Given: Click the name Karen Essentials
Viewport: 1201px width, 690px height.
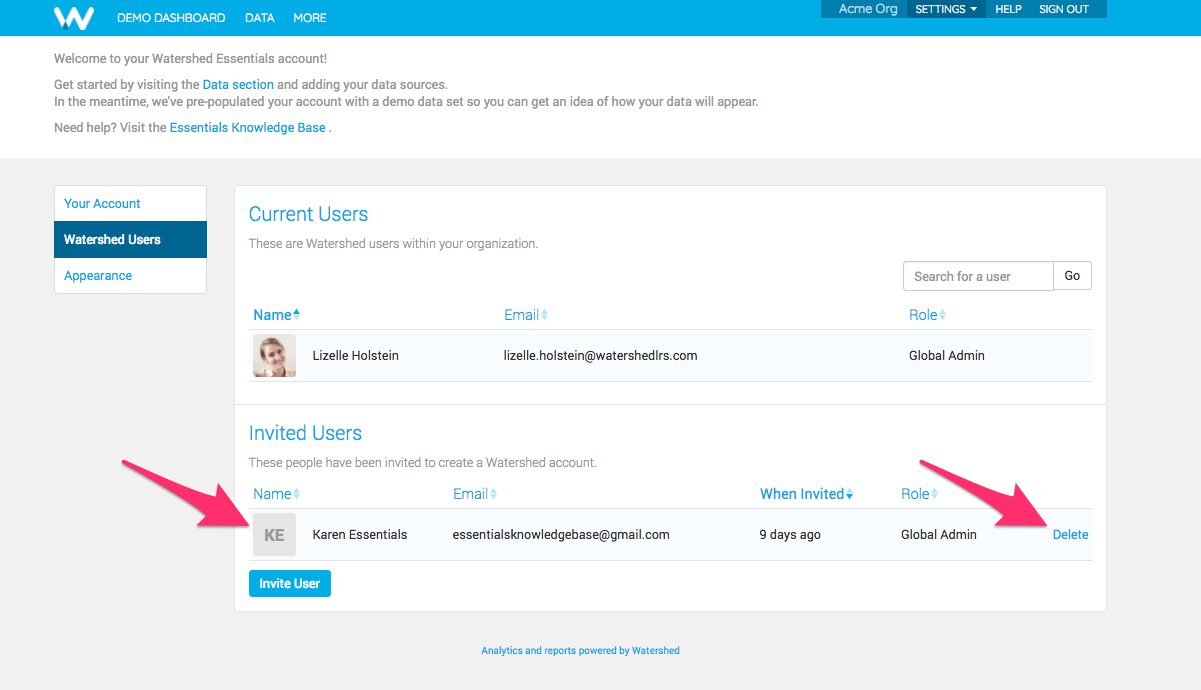Looking at the screenshot, I should pyautogui.click(x=360, y=535).
